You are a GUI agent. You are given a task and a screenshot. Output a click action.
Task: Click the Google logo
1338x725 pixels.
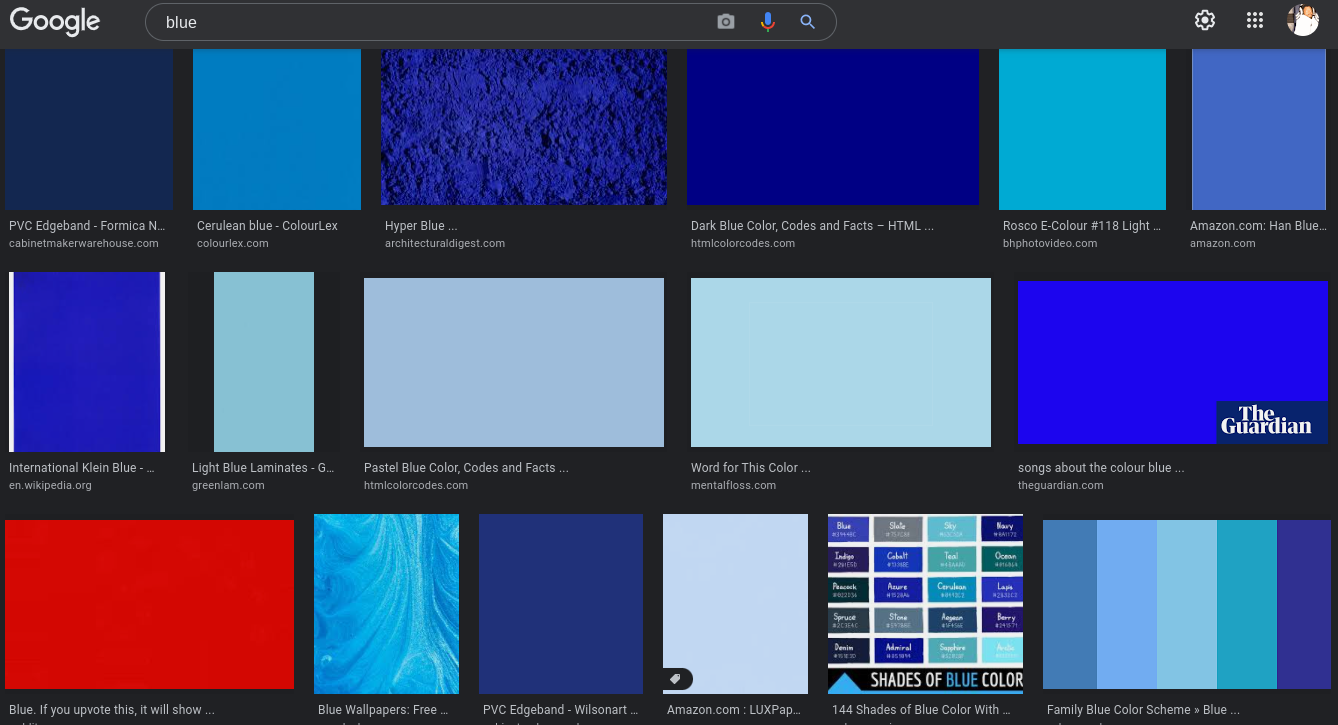[55, 22]
